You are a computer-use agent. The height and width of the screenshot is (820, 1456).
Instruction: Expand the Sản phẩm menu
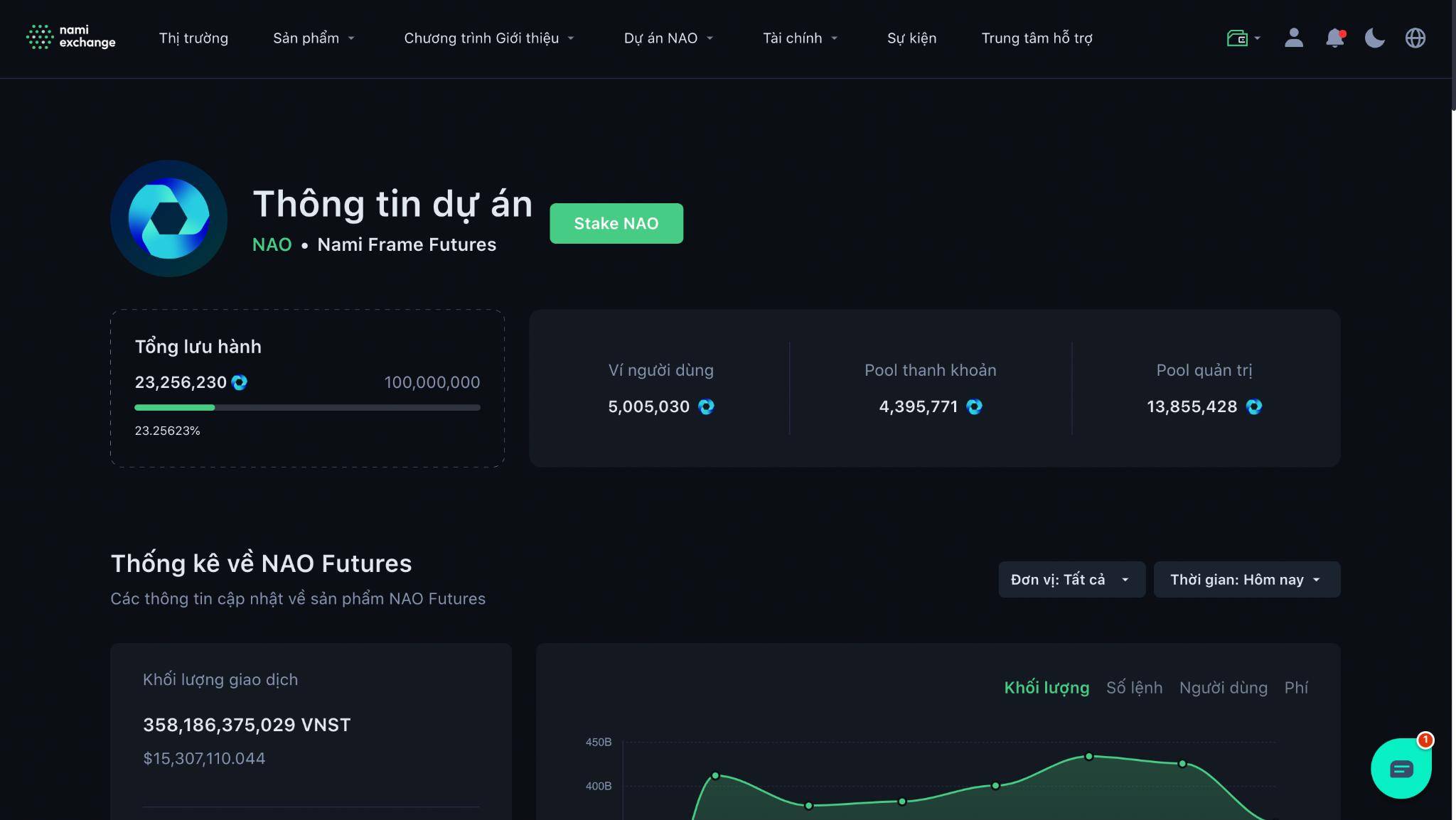314,38
